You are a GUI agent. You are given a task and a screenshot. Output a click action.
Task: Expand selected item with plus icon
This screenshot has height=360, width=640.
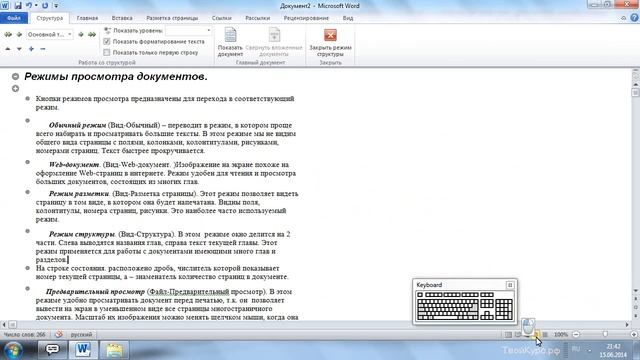click(x=31, y=49)
